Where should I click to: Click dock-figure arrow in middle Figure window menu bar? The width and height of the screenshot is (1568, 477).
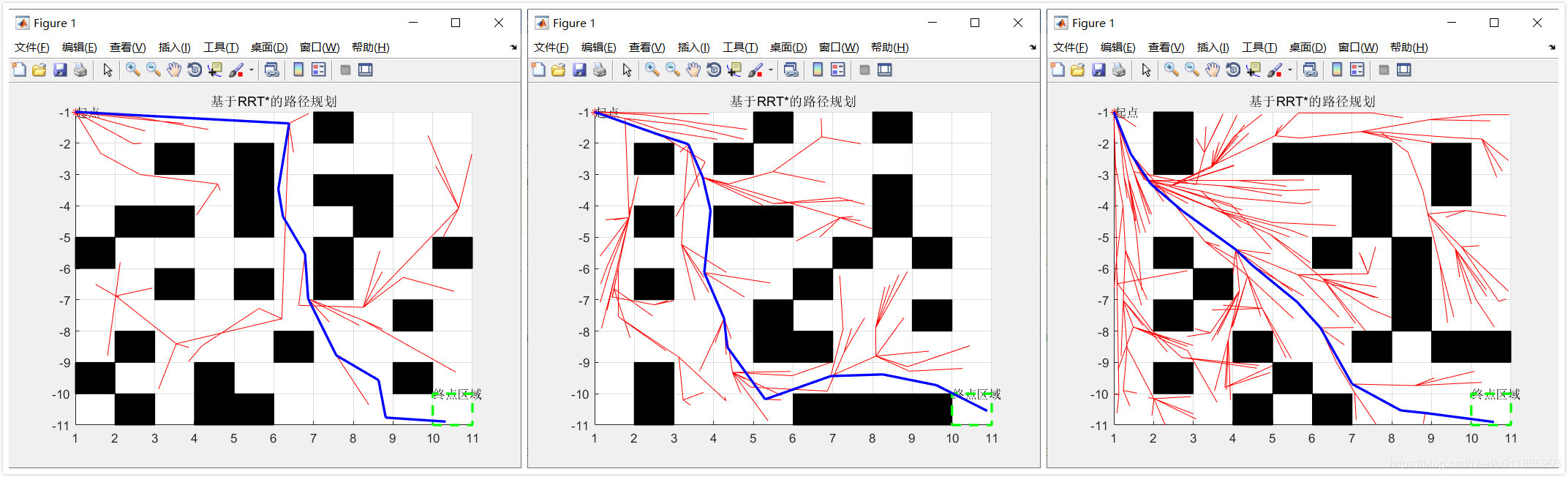tap(1033, 48)
